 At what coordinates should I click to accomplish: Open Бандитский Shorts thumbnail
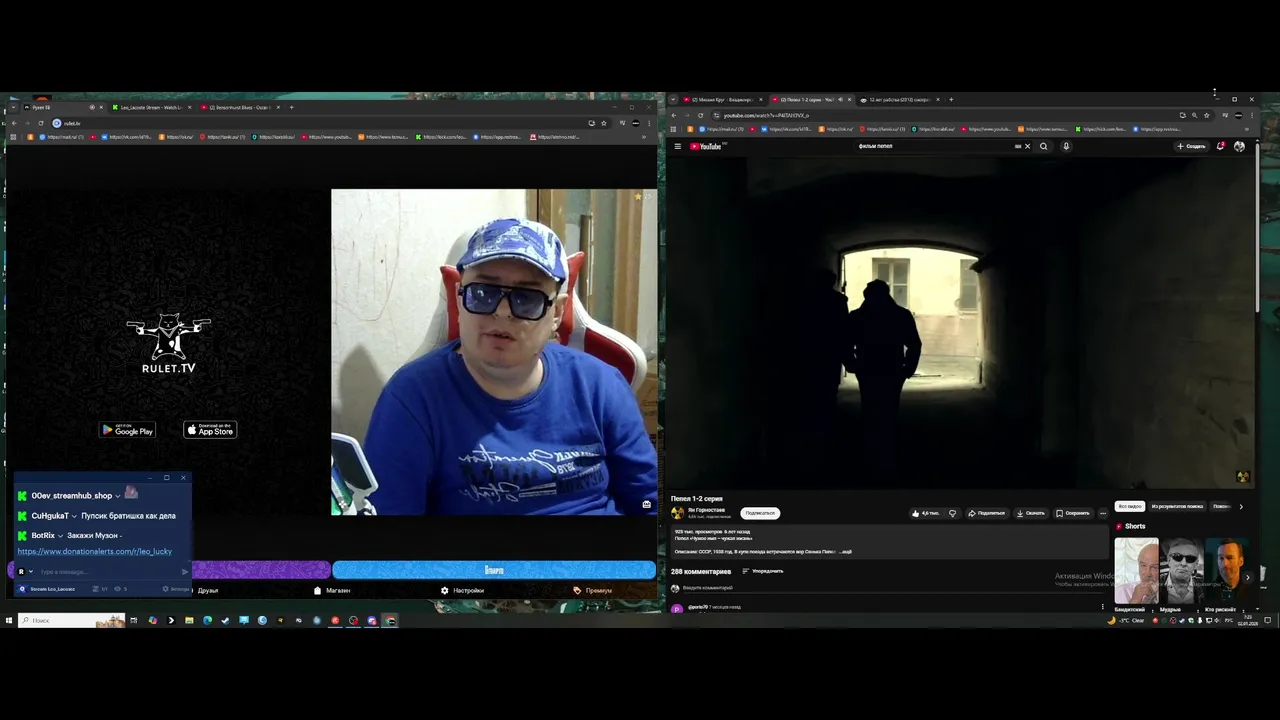coord(1137,572)
